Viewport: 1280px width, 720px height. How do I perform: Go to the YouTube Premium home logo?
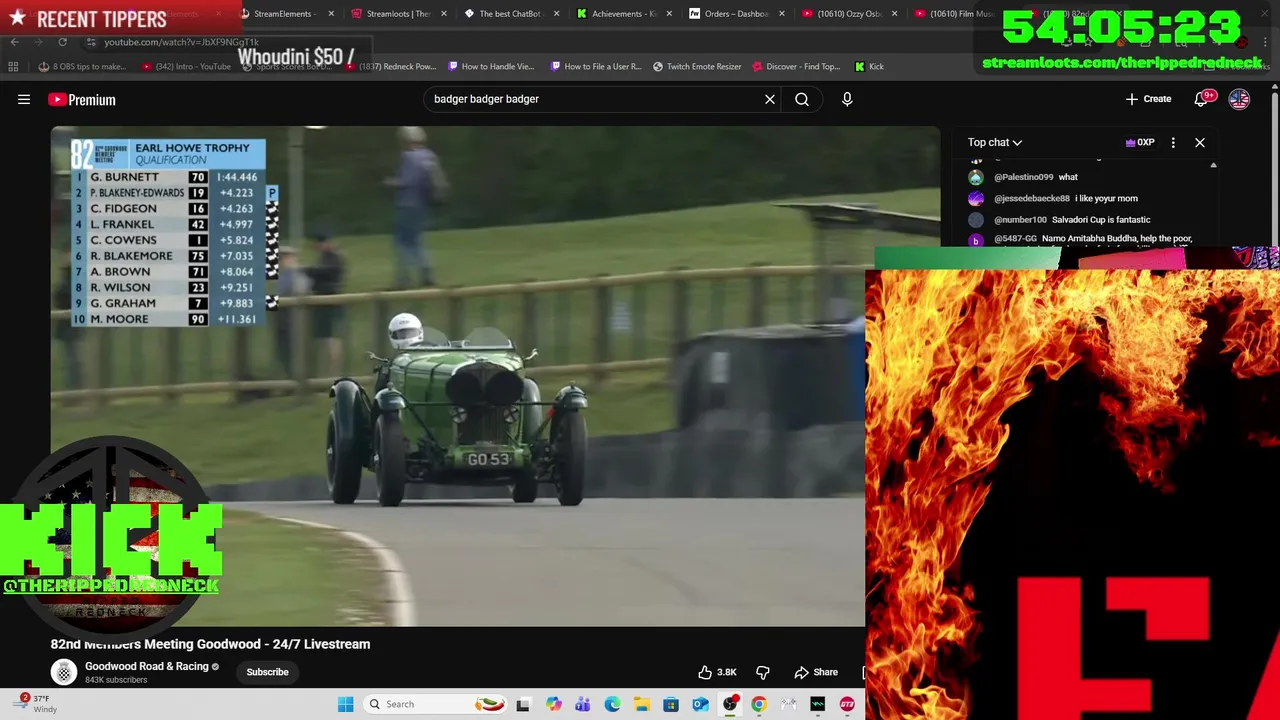coord(82,99)
